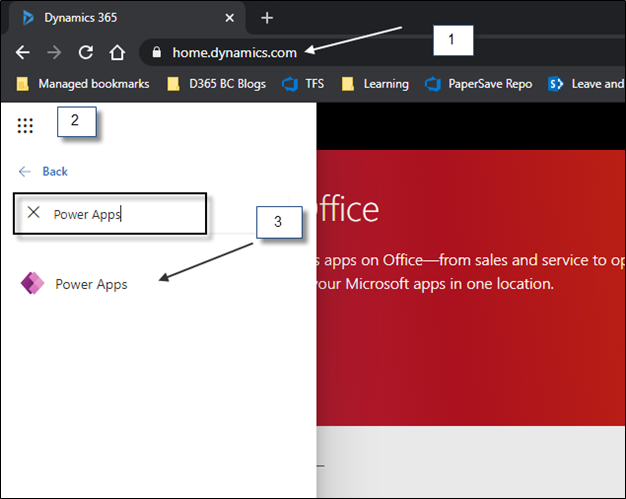The image size is (626, 499).
Task: Open a new browser tab
Action: 267,18
